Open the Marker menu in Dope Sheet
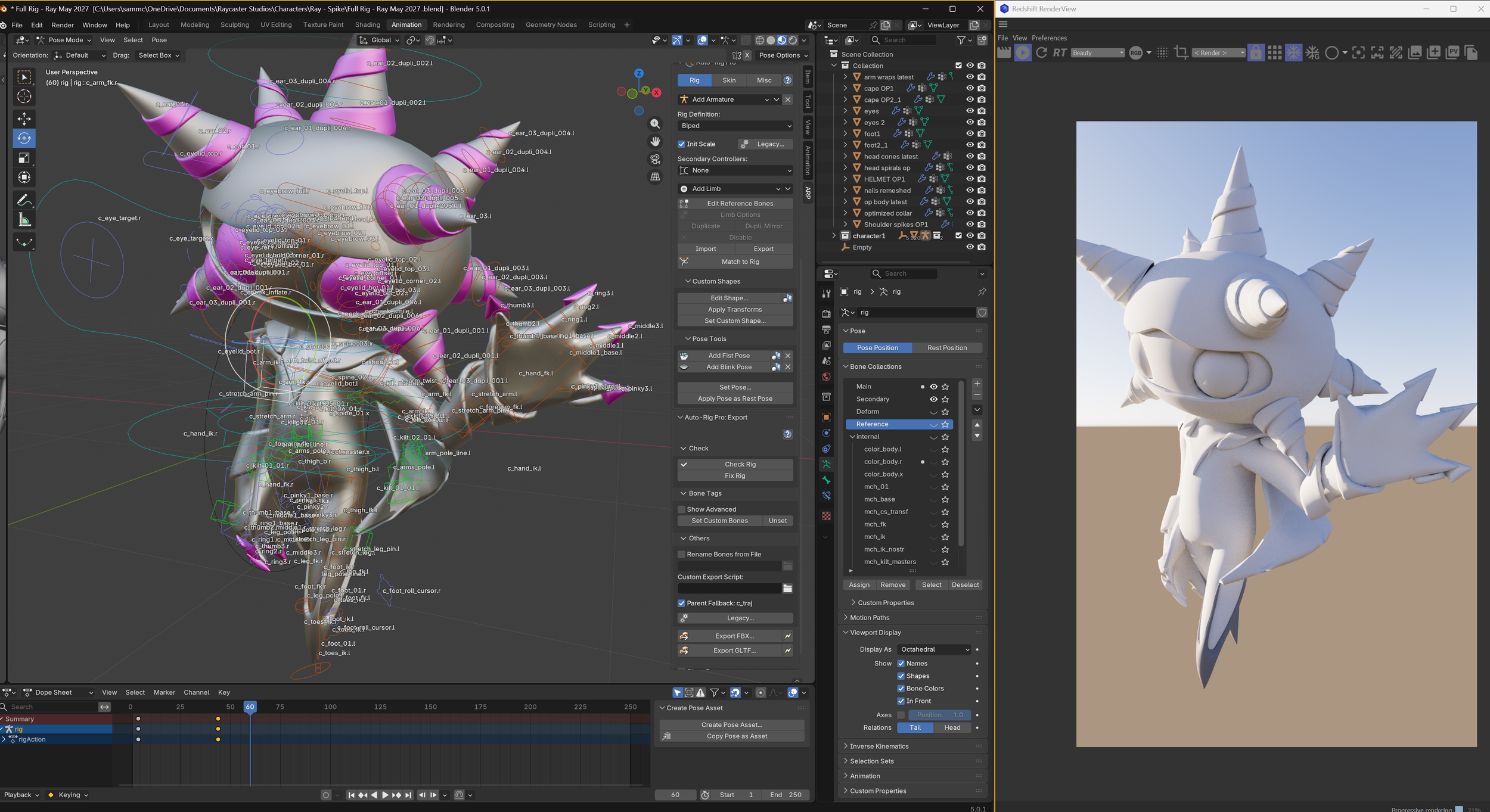The image size is (1490, 812). 164,693
